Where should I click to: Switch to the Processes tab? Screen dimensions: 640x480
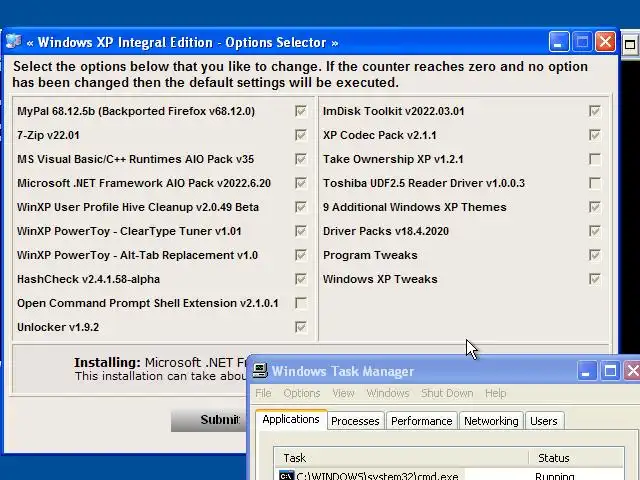[355, 421]
